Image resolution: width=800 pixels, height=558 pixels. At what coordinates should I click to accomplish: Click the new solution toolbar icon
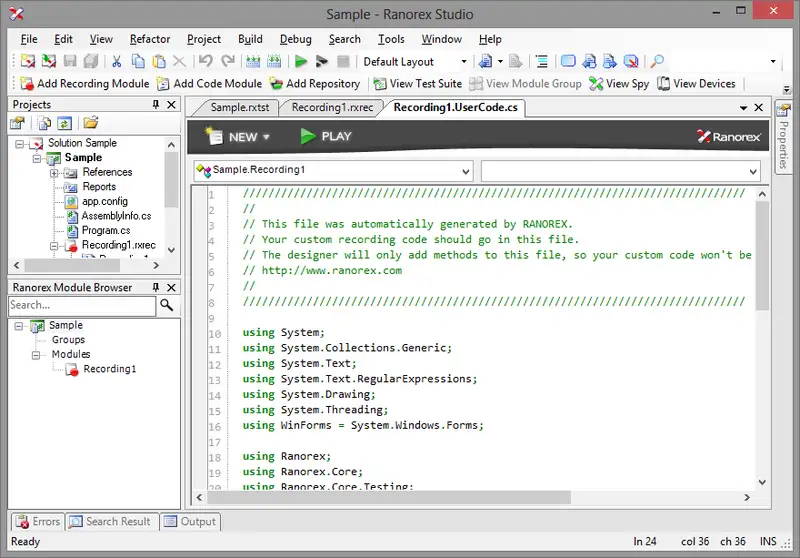click(x=28, y=61)
